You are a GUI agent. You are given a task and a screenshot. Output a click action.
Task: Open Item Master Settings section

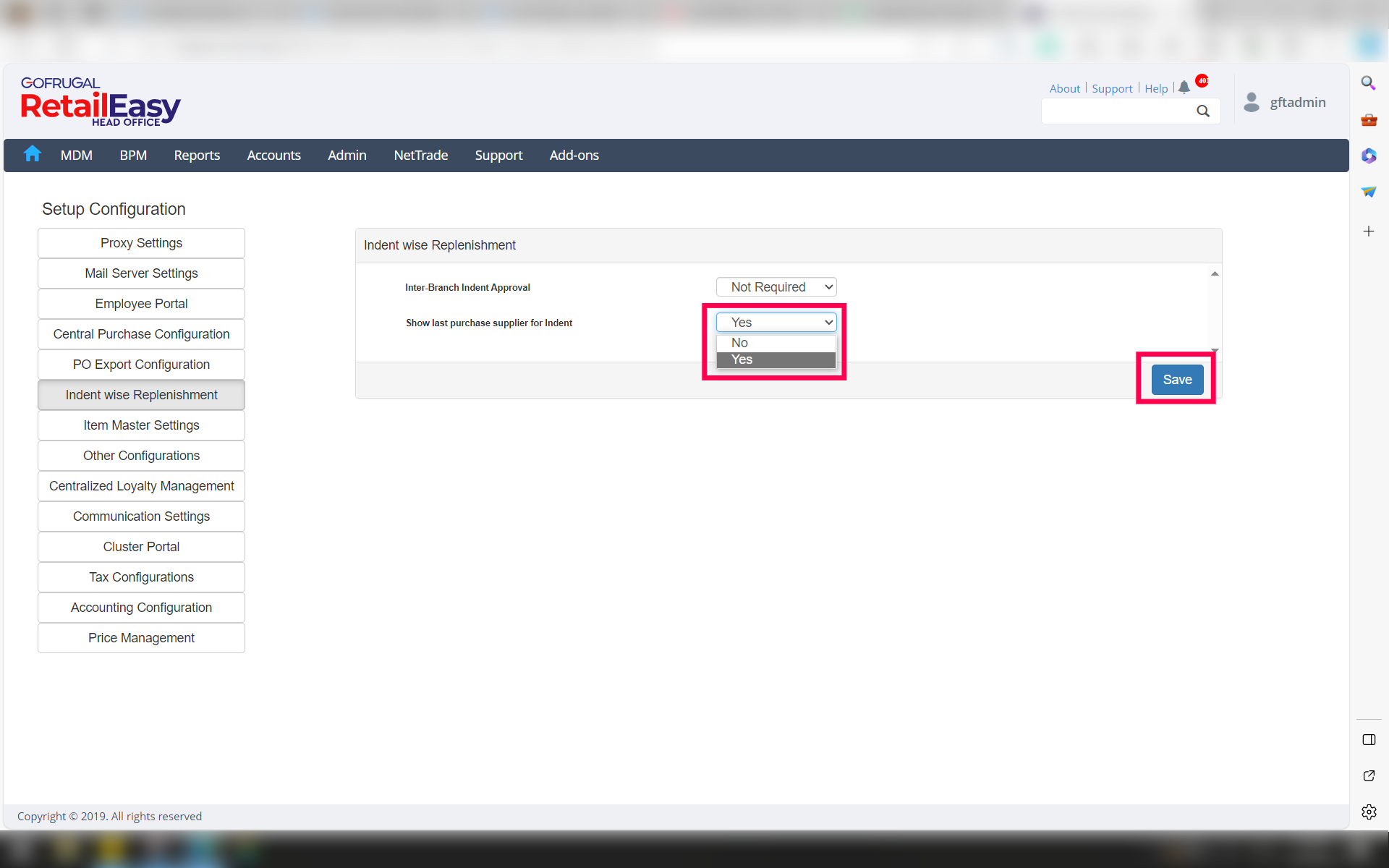coord(141,425)
